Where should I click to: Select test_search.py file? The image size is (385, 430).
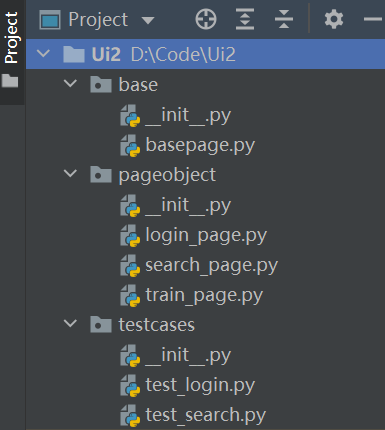(x=205, y=415)
